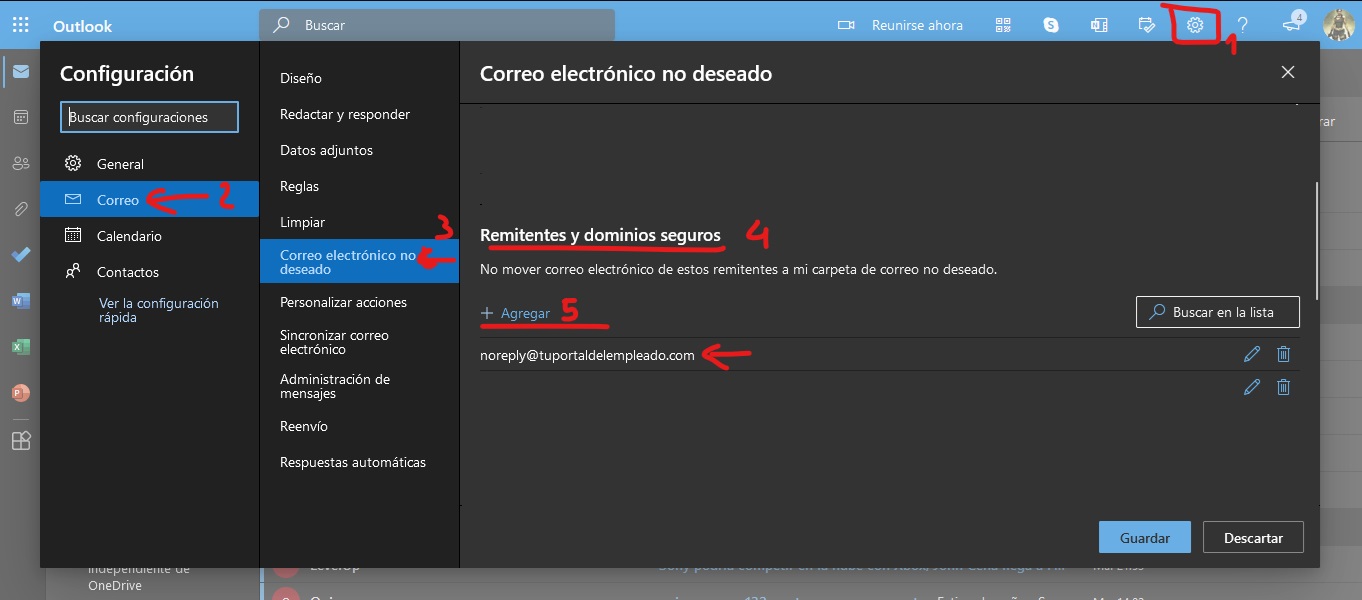Open Skype from the header
The image size is (1362, 600).
[1051, 25]
